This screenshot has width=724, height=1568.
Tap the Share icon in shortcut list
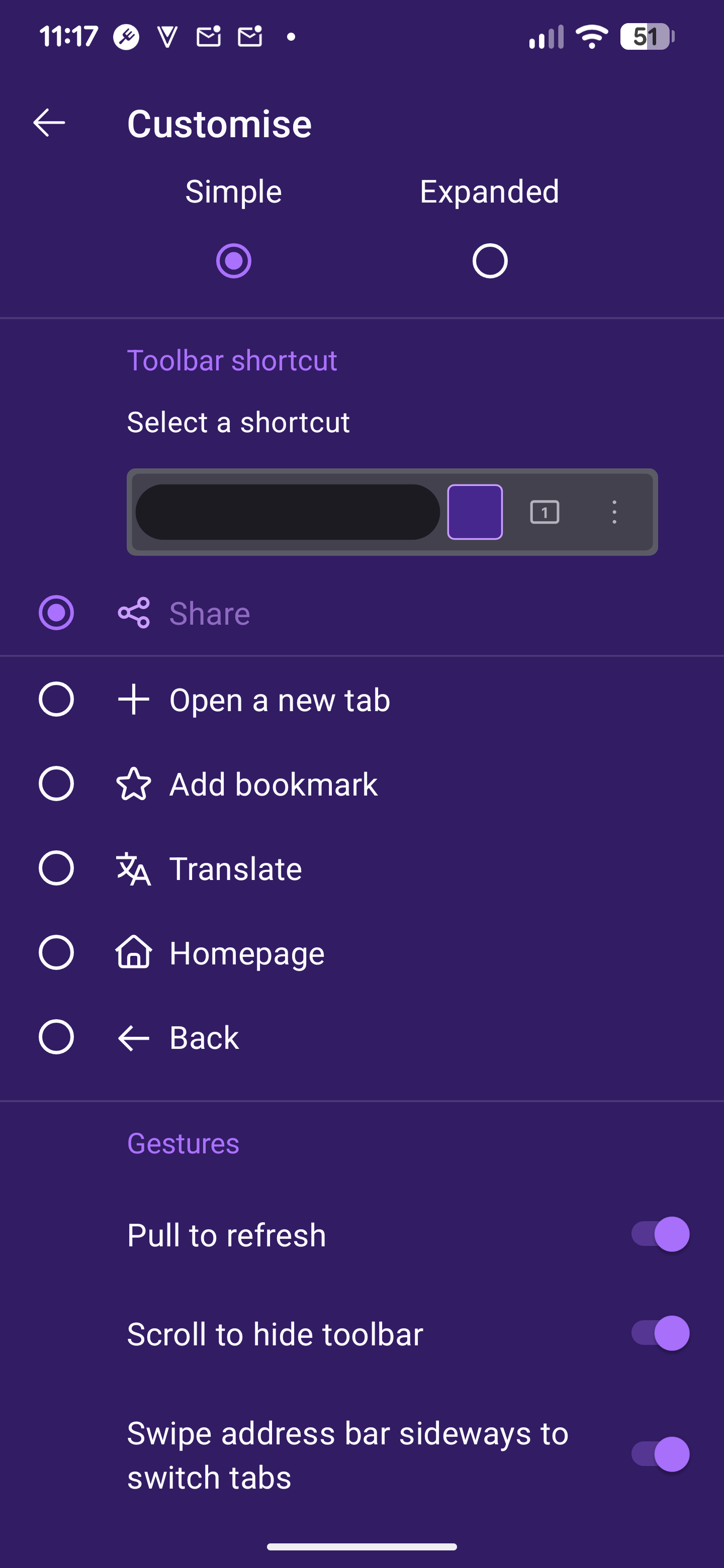click(133, 612)
